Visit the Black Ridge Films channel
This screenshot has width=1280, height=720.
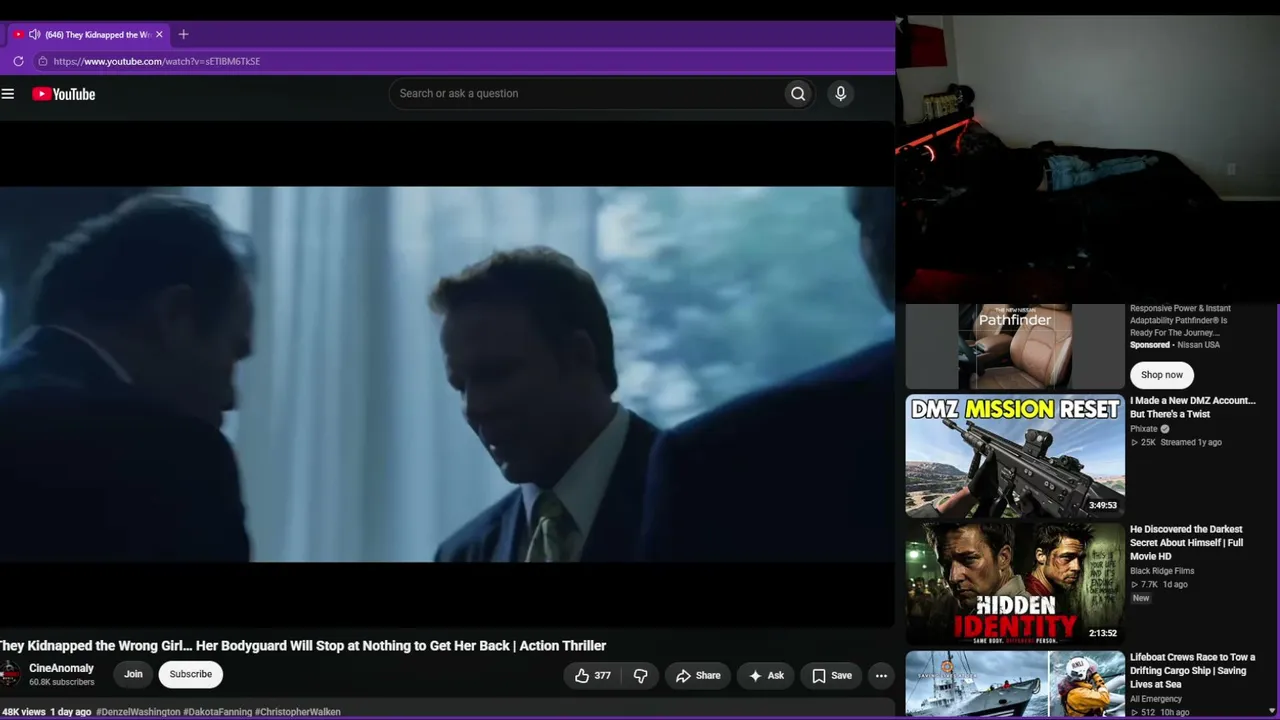click(1162, 571)
